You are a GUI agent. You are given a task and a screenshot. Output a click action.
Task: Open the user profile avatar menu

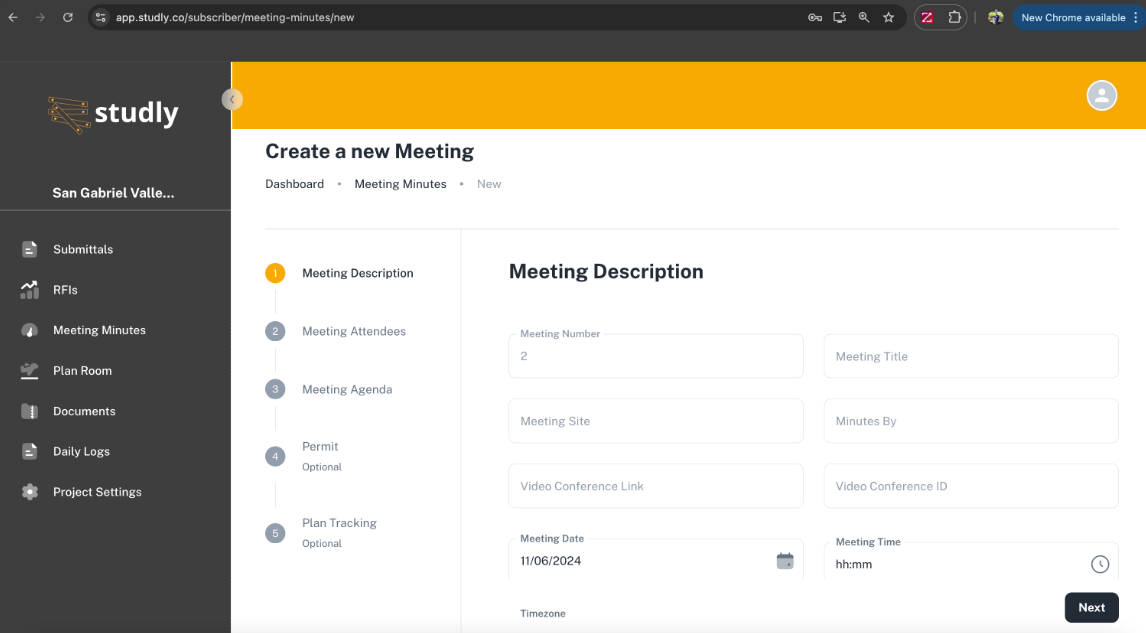(x=1101, y=95)
